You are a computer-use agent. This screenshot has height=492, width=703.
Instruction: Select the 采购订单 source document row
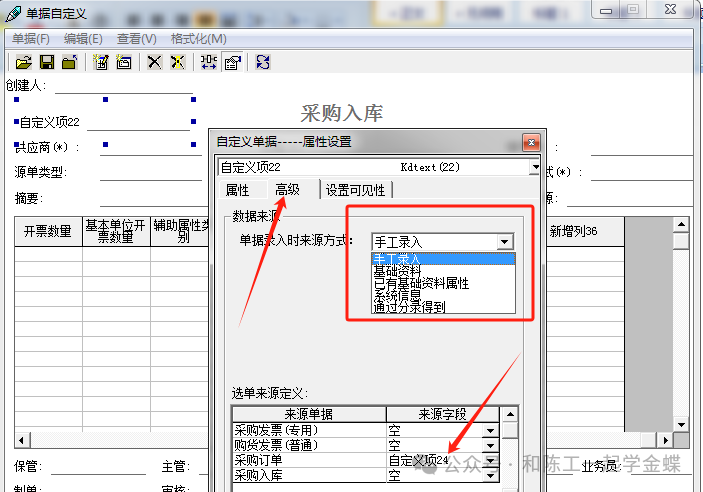click(x=309, y=460)
